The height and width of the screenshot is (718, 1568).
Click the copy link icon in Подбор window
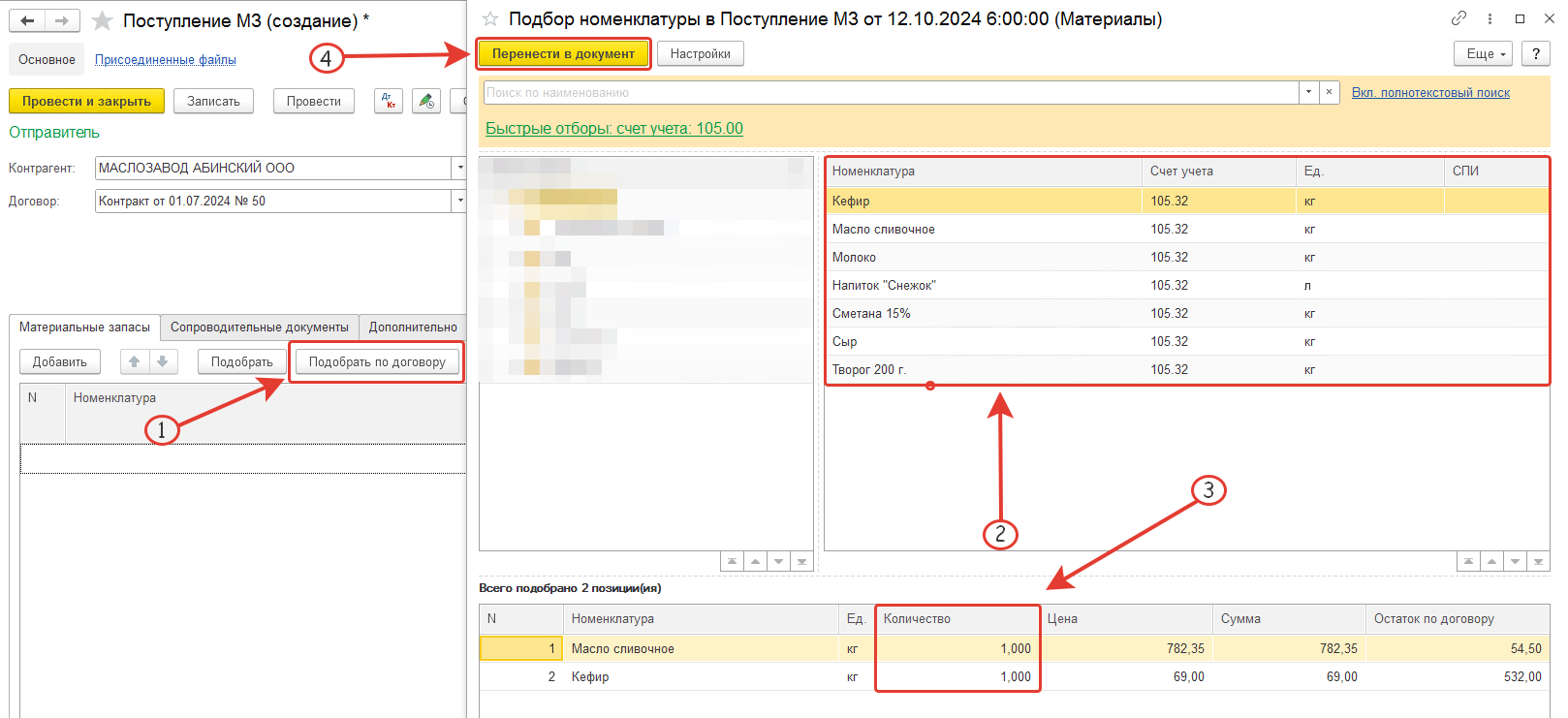coord(1458,18)
